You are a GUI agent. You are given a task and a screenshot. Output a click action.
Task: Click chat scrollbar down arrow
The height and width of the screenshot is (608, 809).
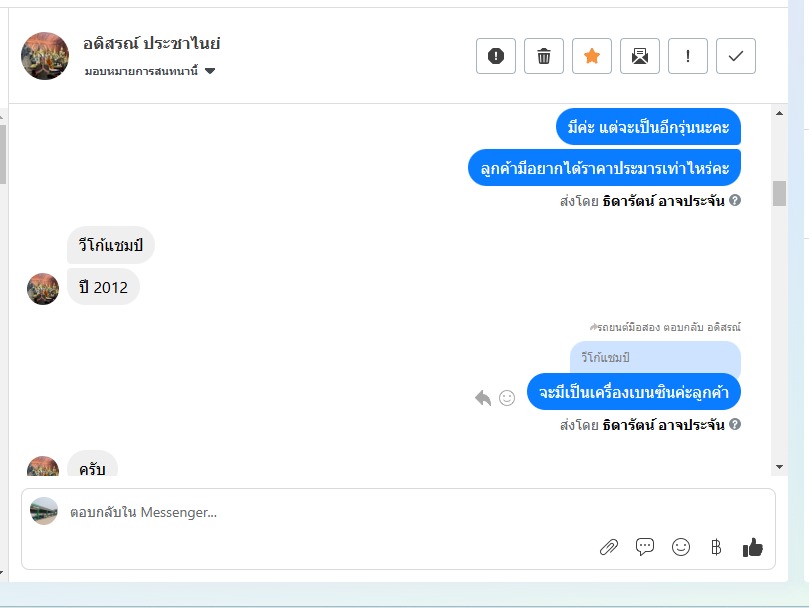(x=779, y=467)
